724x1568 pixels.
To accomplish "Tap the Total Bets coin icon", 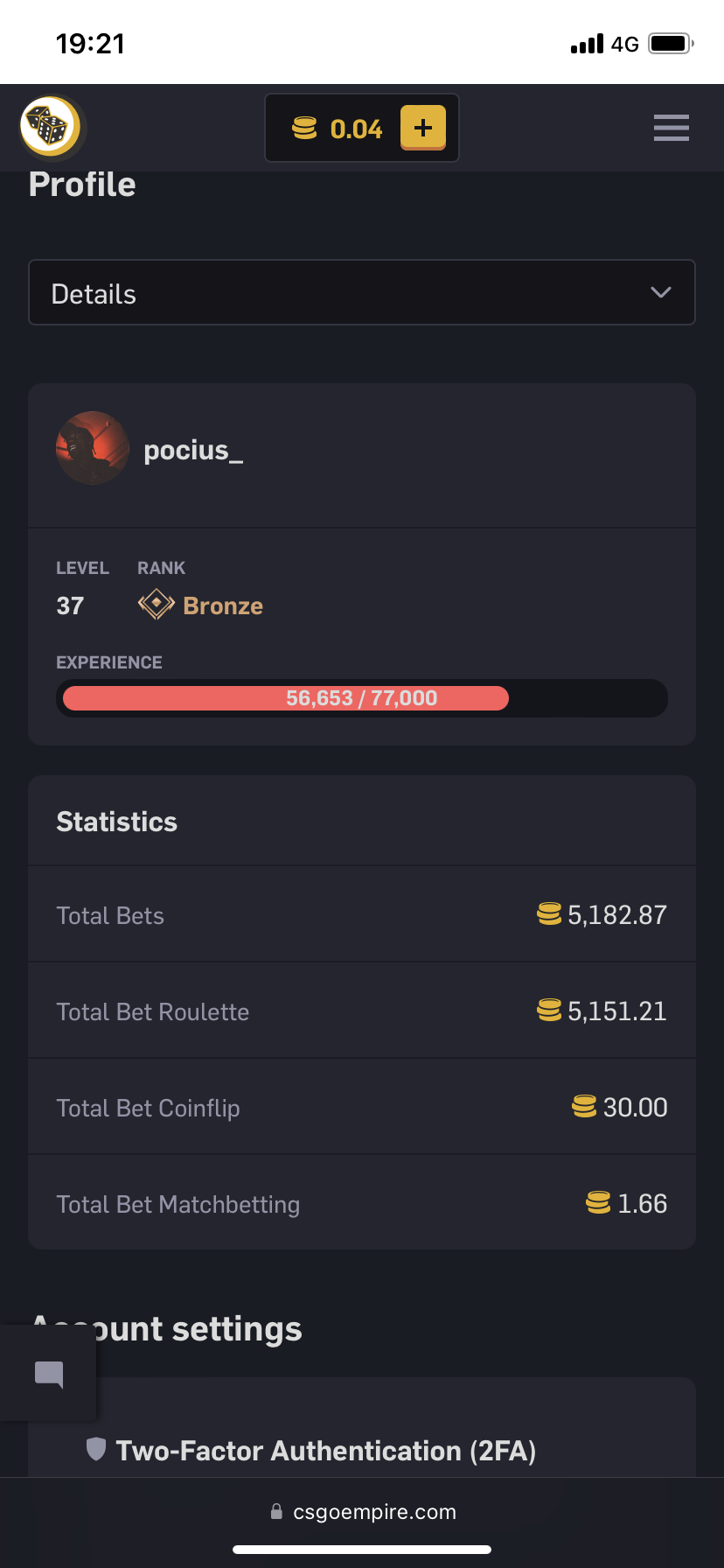I will pos(549,914).
